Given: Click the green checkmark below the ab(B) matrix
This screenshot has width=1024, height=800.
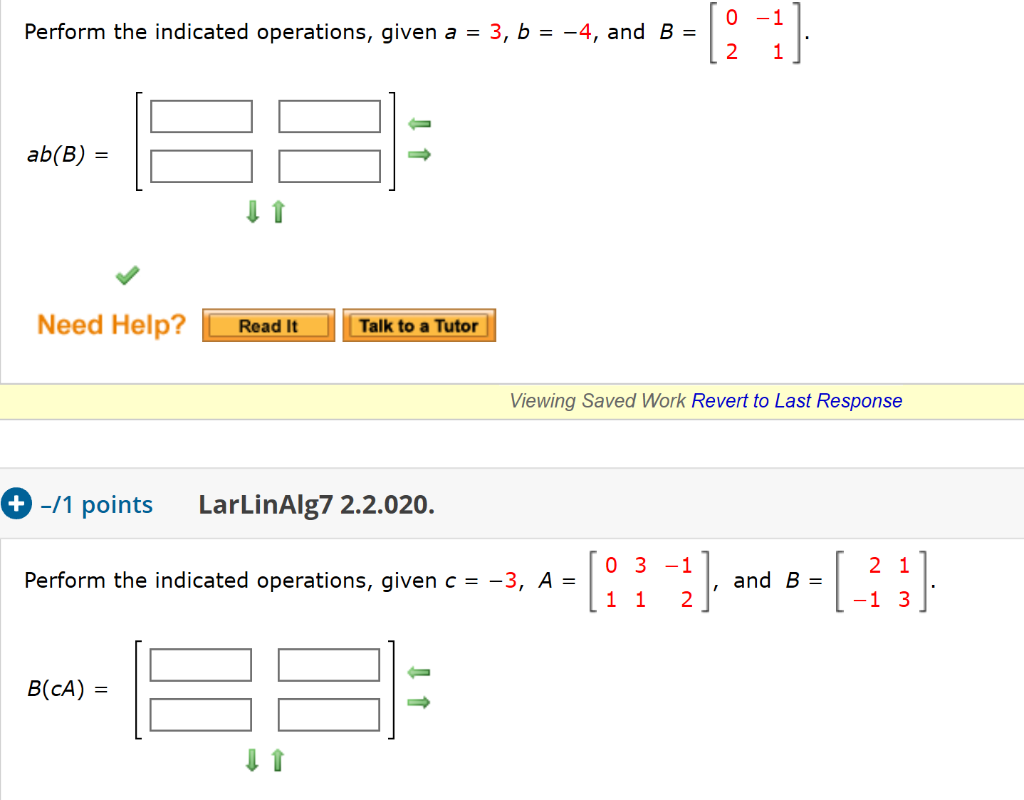Looking at the screenshot, I should pos(126,273).
